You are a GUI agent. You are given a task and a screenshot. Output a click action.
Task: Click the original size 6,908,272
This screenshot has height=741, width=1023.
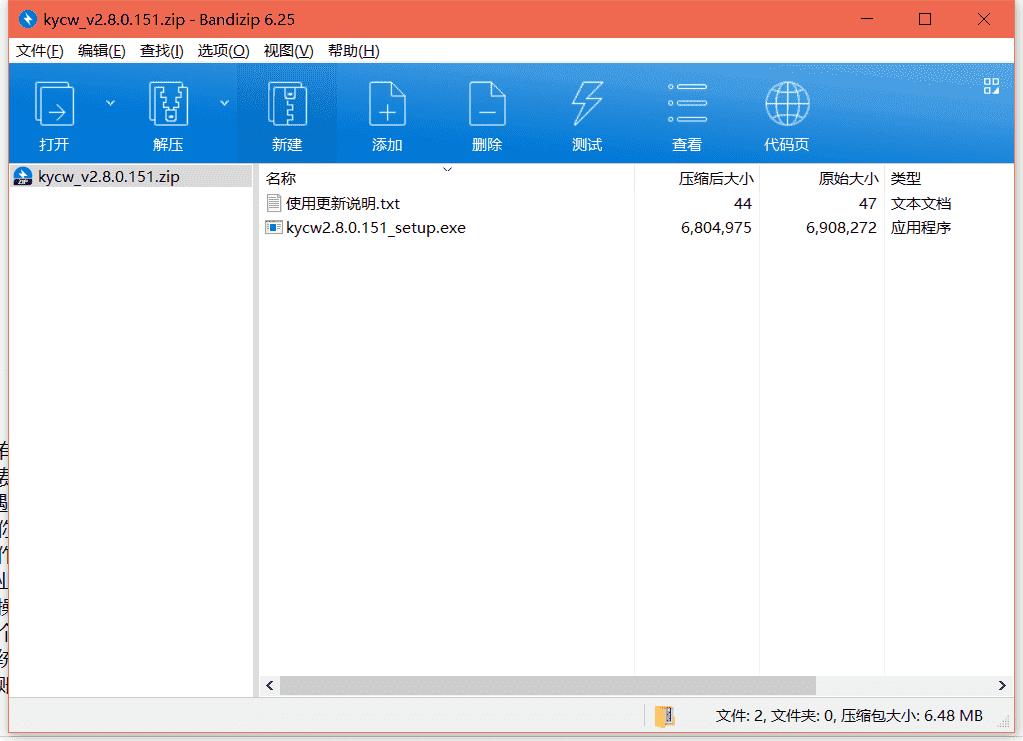tap(841, 228)
